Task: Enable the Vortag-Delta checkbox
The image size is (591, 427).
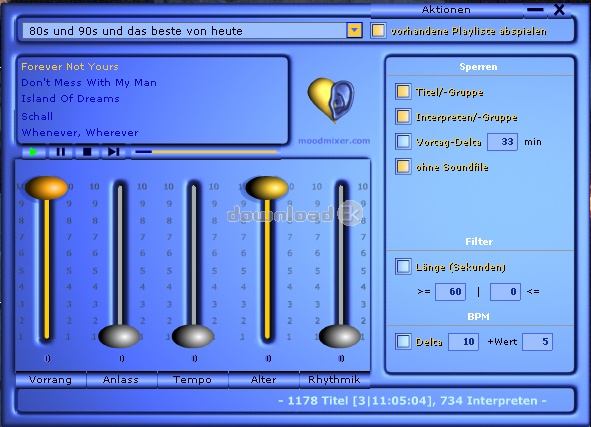Action: point(403,142)
